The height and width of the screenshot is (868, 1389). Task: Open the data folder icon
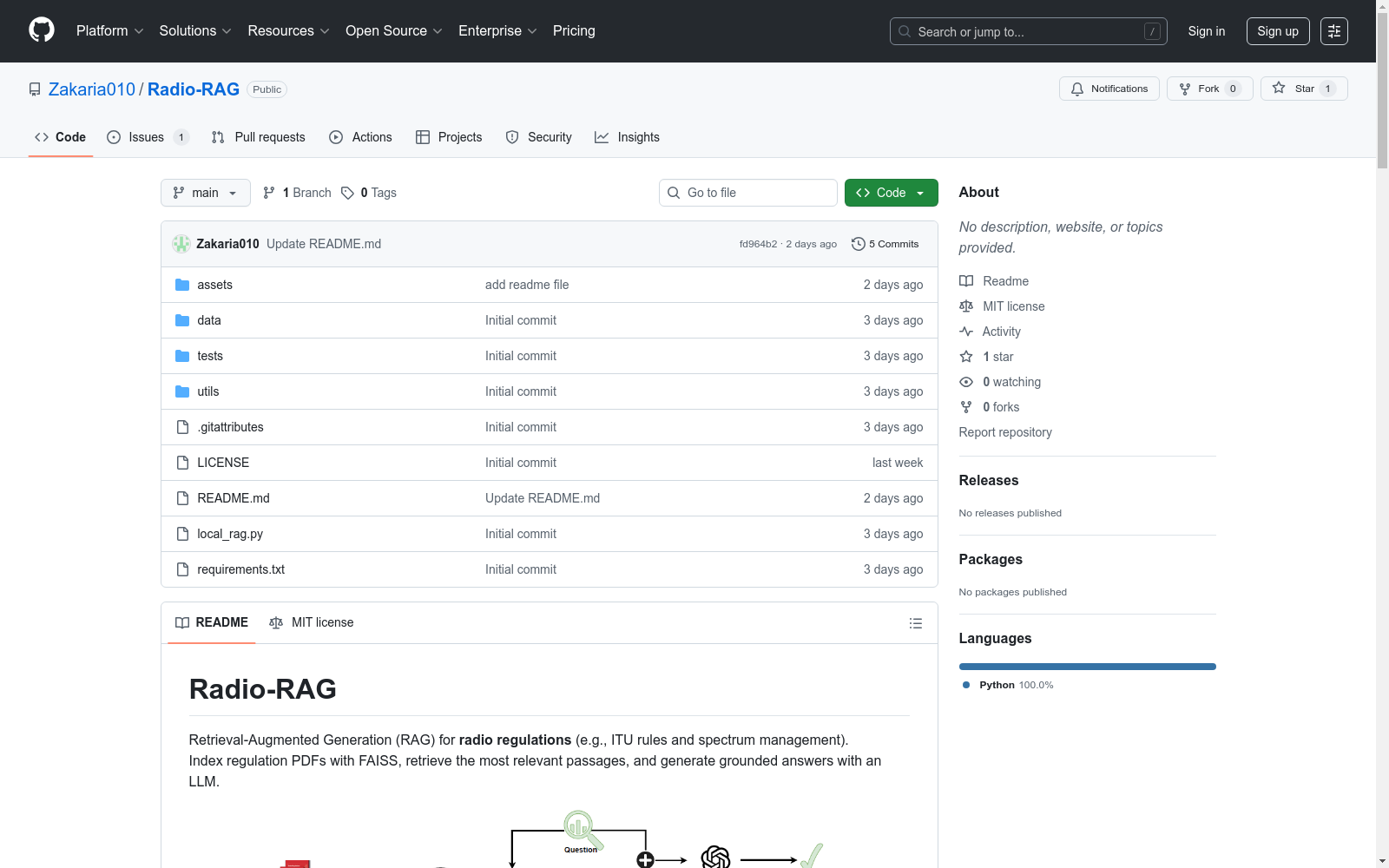point(182,320)
